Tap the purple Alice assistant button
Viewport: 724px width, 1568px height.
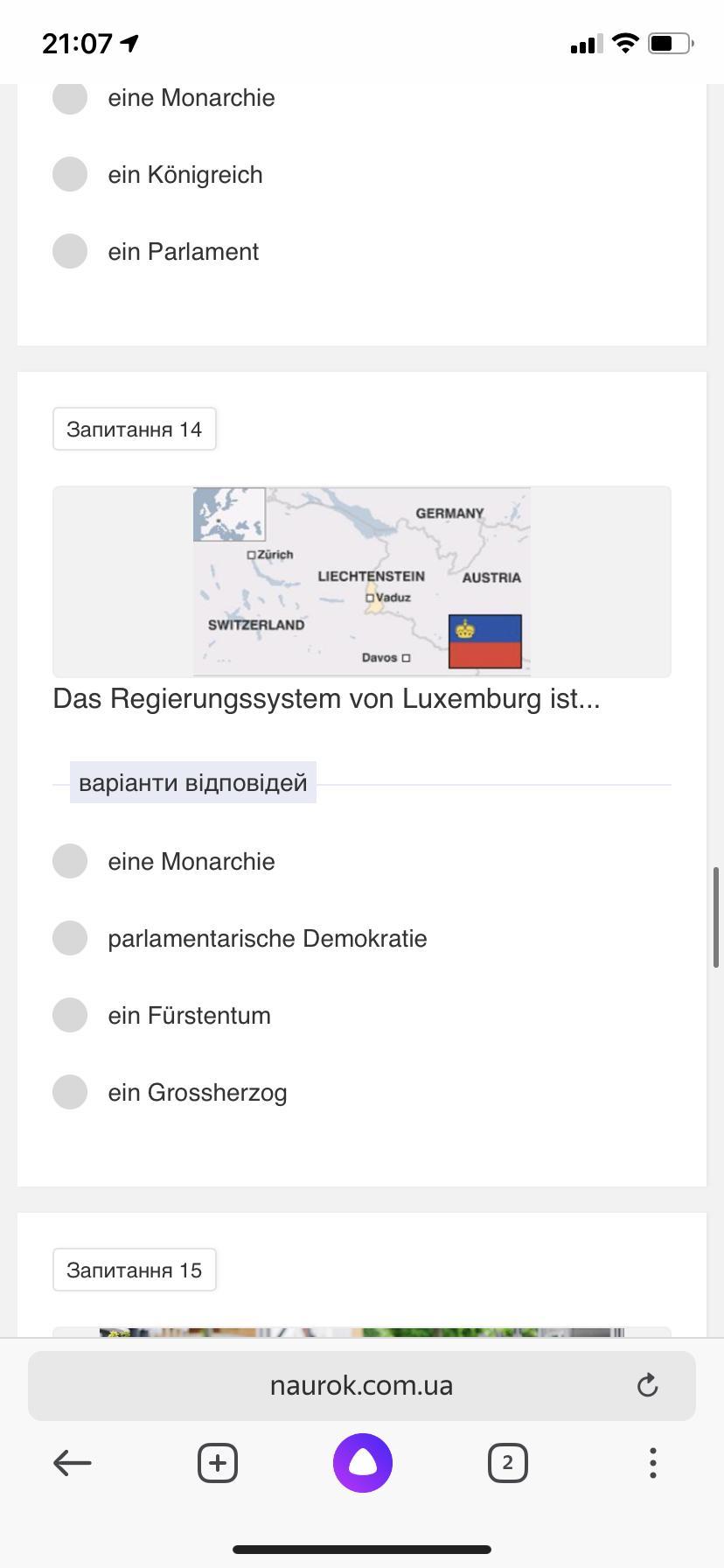point(362,1462)
